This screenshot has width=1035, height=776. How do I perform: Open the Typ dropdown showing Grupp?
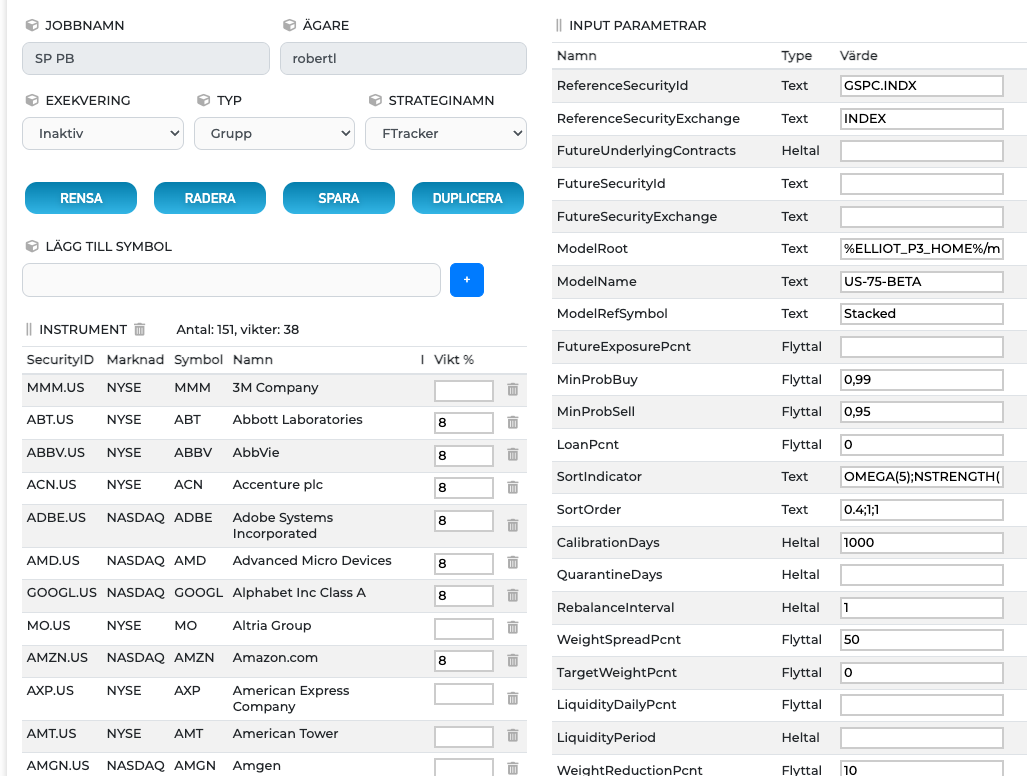click(x=274, y=133)
